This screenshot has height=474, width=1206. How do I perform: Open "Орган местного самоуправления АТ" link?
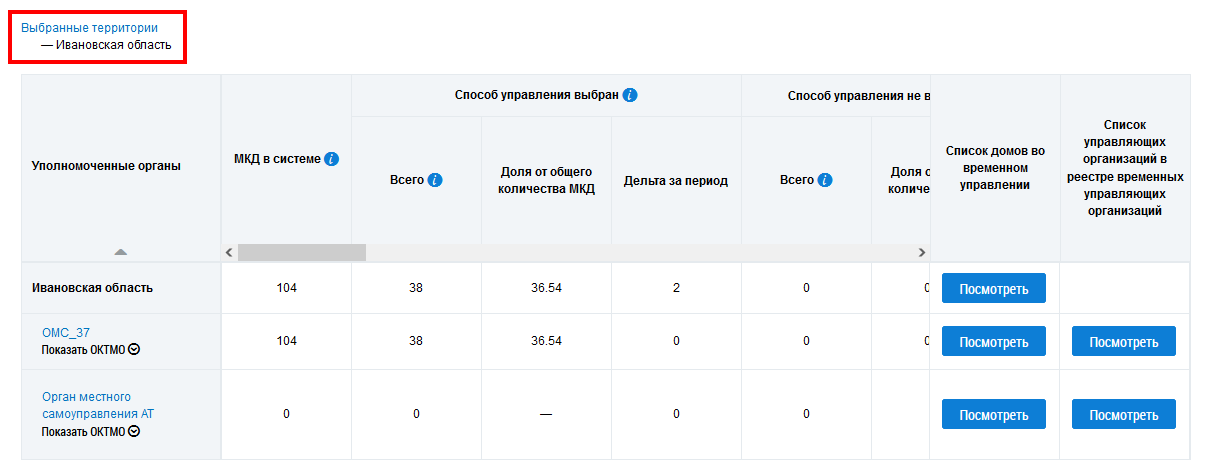(98, 405)
